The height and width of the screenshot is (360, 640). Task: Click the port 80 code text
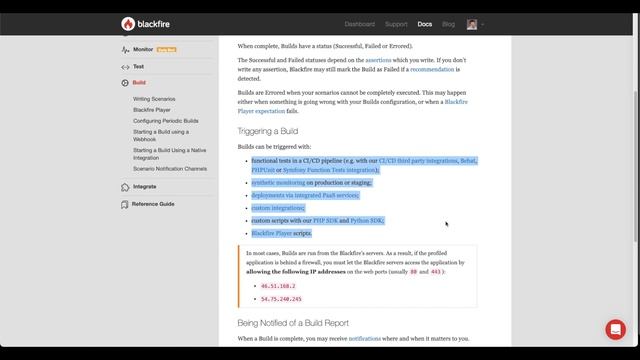[413, 272]
